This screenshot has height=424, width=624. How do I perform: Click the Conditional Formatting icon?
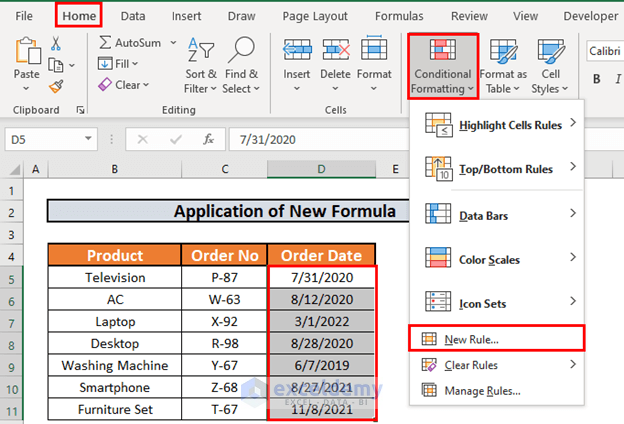pyautogui.click(x=443, y=50)
